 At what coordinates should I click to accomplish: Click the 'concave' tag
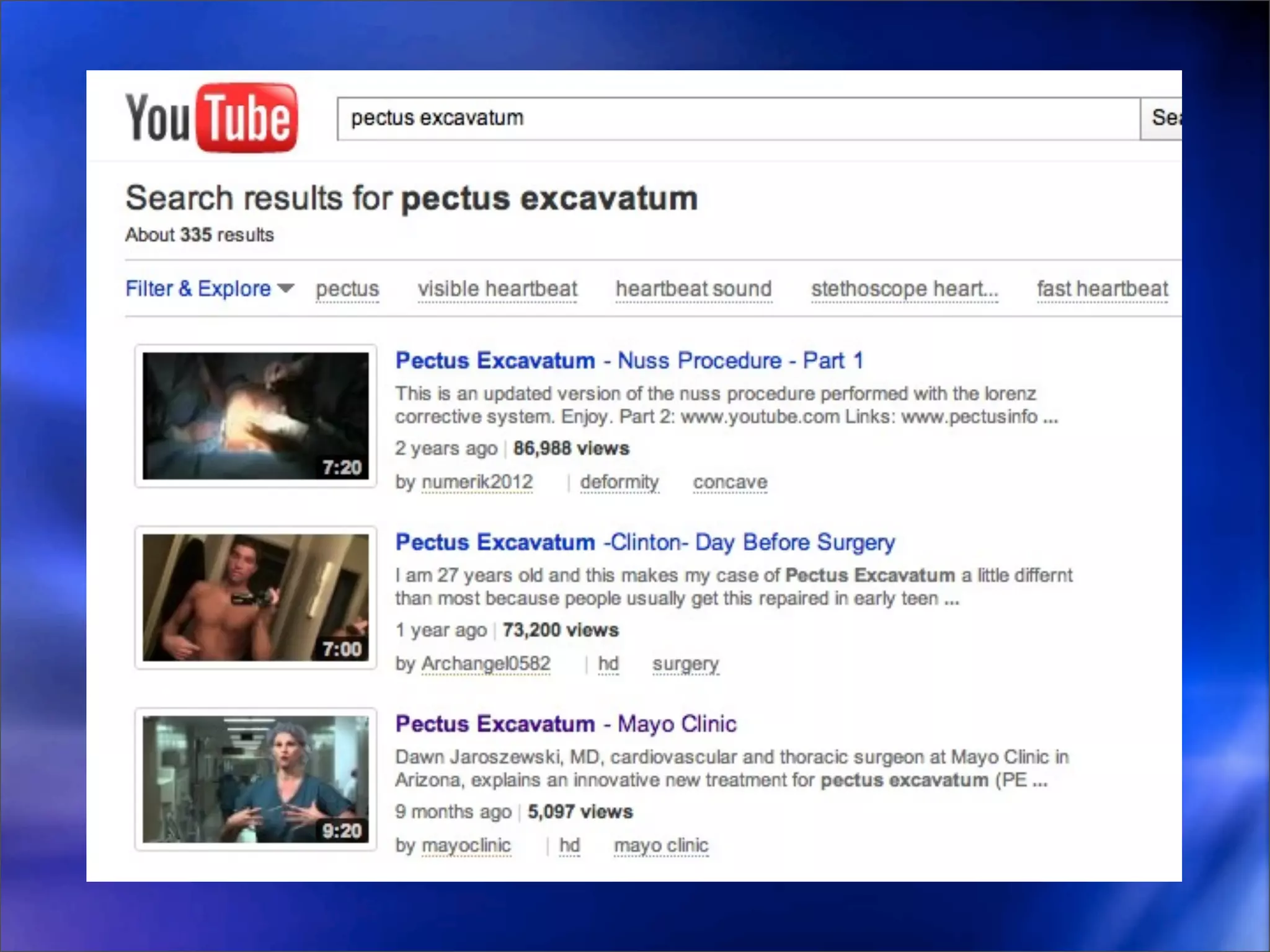730,482
